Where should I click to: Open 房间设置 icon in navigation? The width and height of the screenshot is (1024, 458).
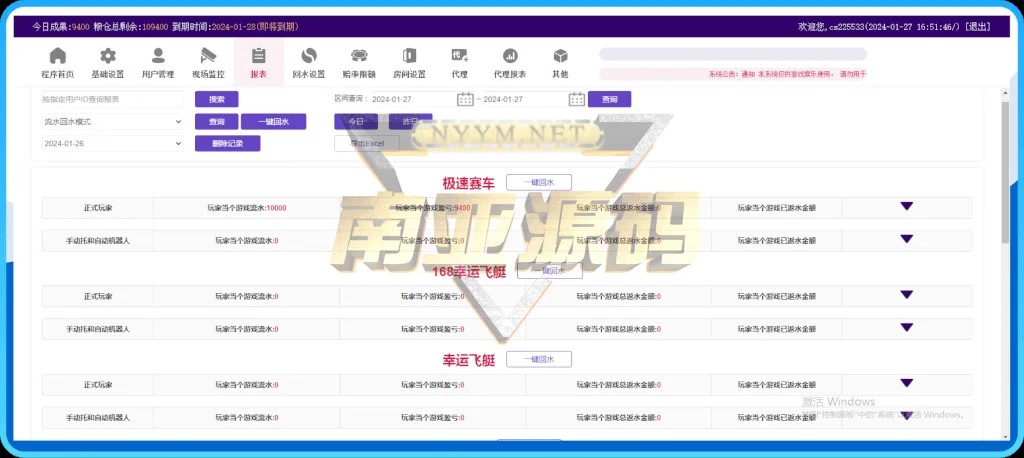pos(409,57)
